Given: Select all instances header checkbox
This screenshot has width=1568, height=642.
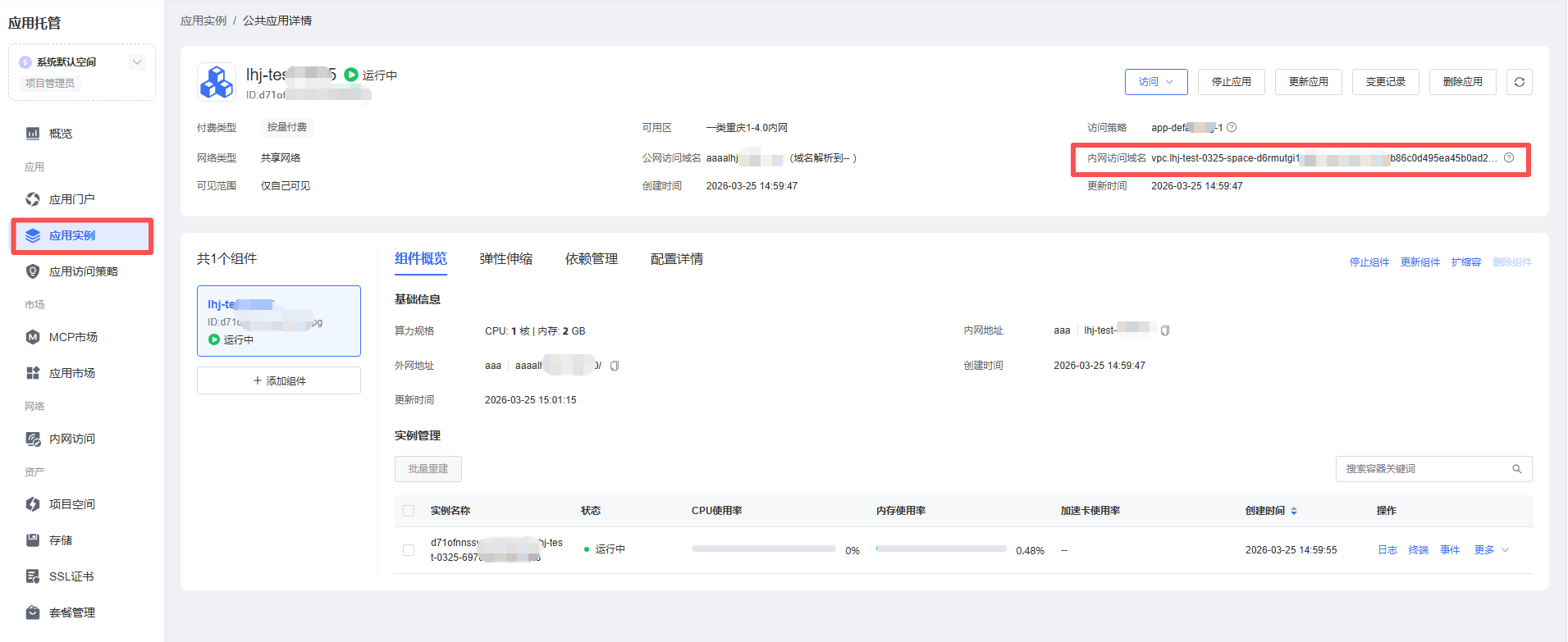Looking at the screenshot, I should [409, 511].
